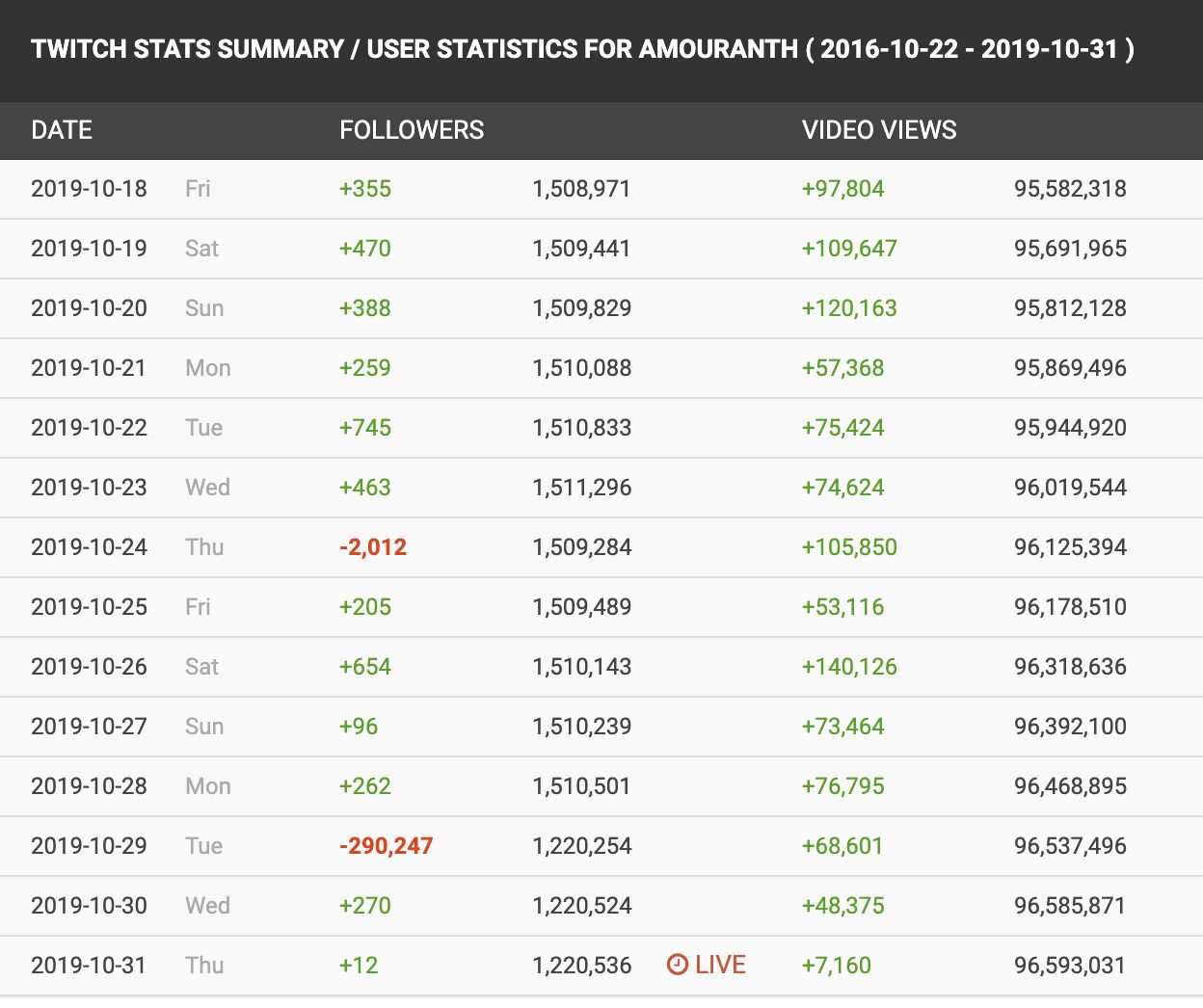The width and height of the screenshot is (1203, 1008).
Task: Click the +463 follower change value
Action: point(365,488)
